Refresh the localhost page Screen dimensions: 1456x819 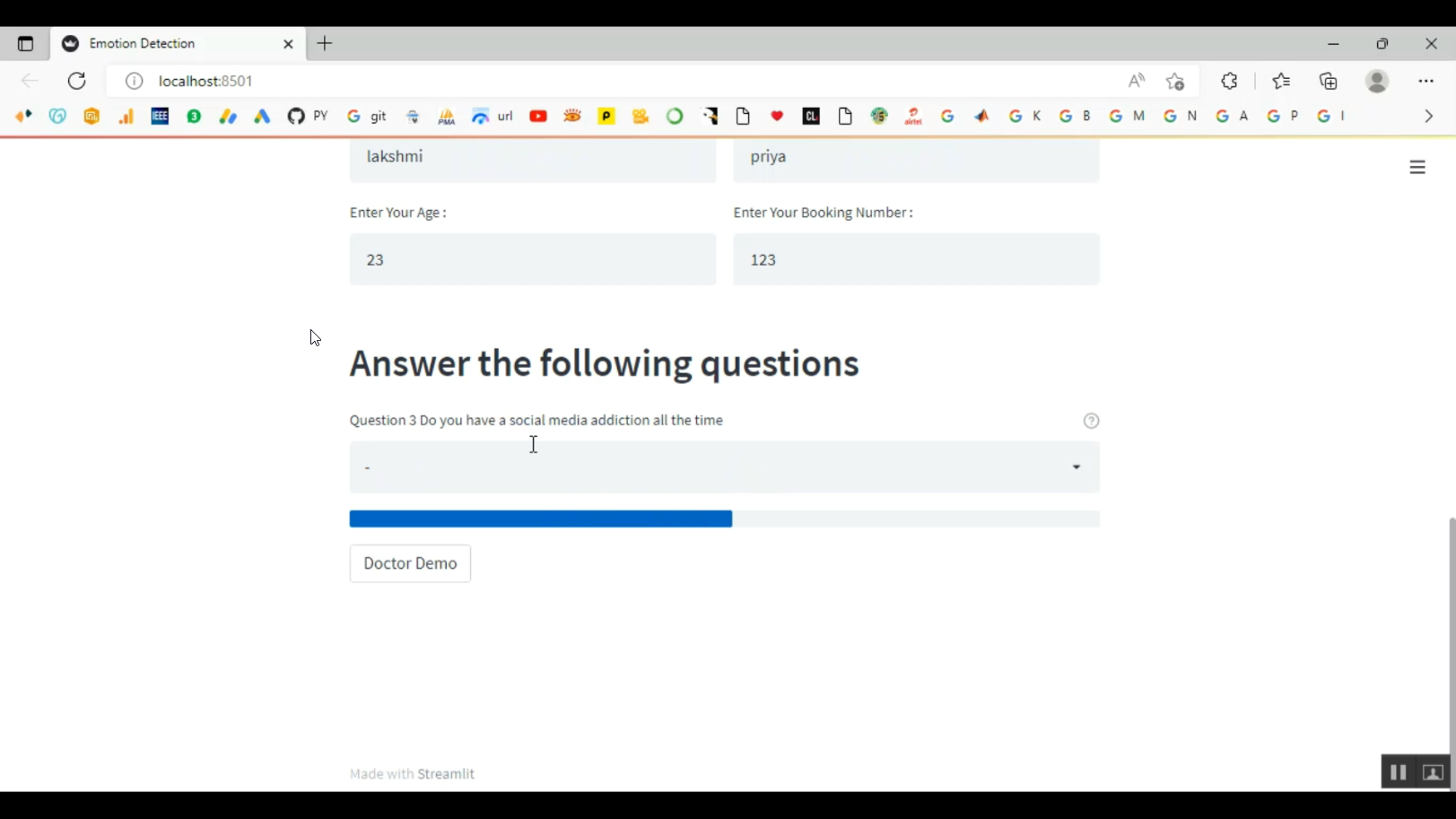(77, 81)
